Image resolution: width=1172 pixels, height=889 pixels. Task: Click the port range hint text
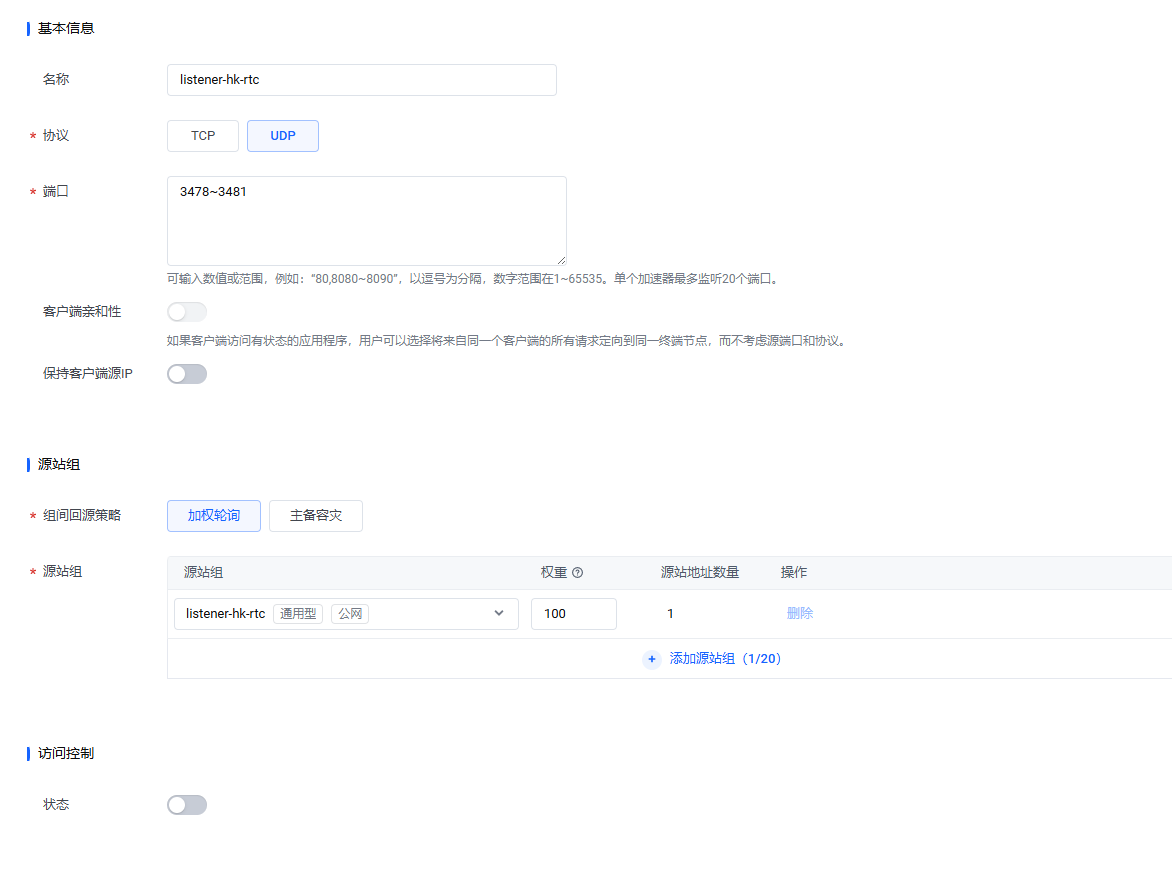[475, 279]
